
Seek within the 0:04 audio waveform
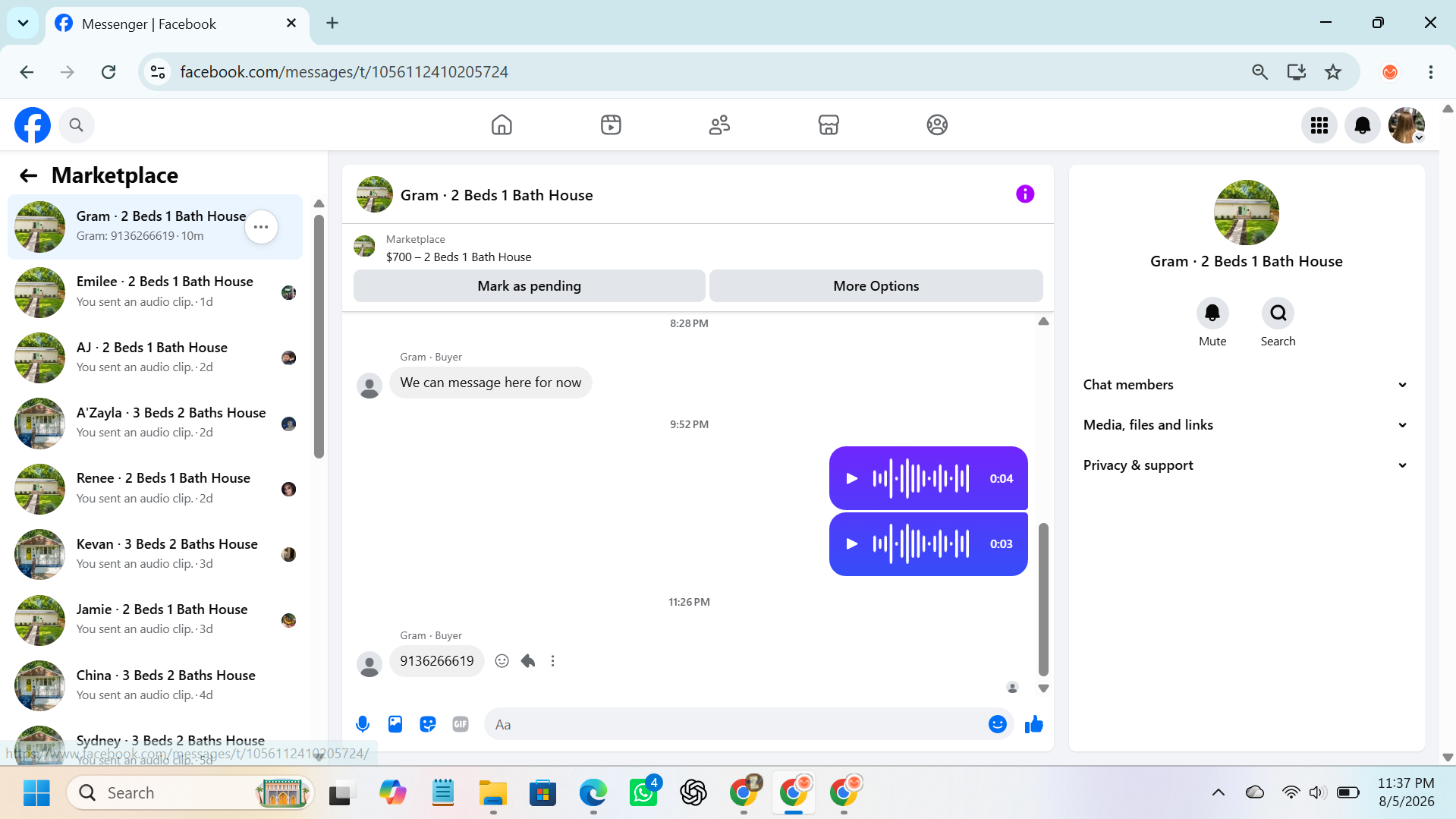pos(921,478)
